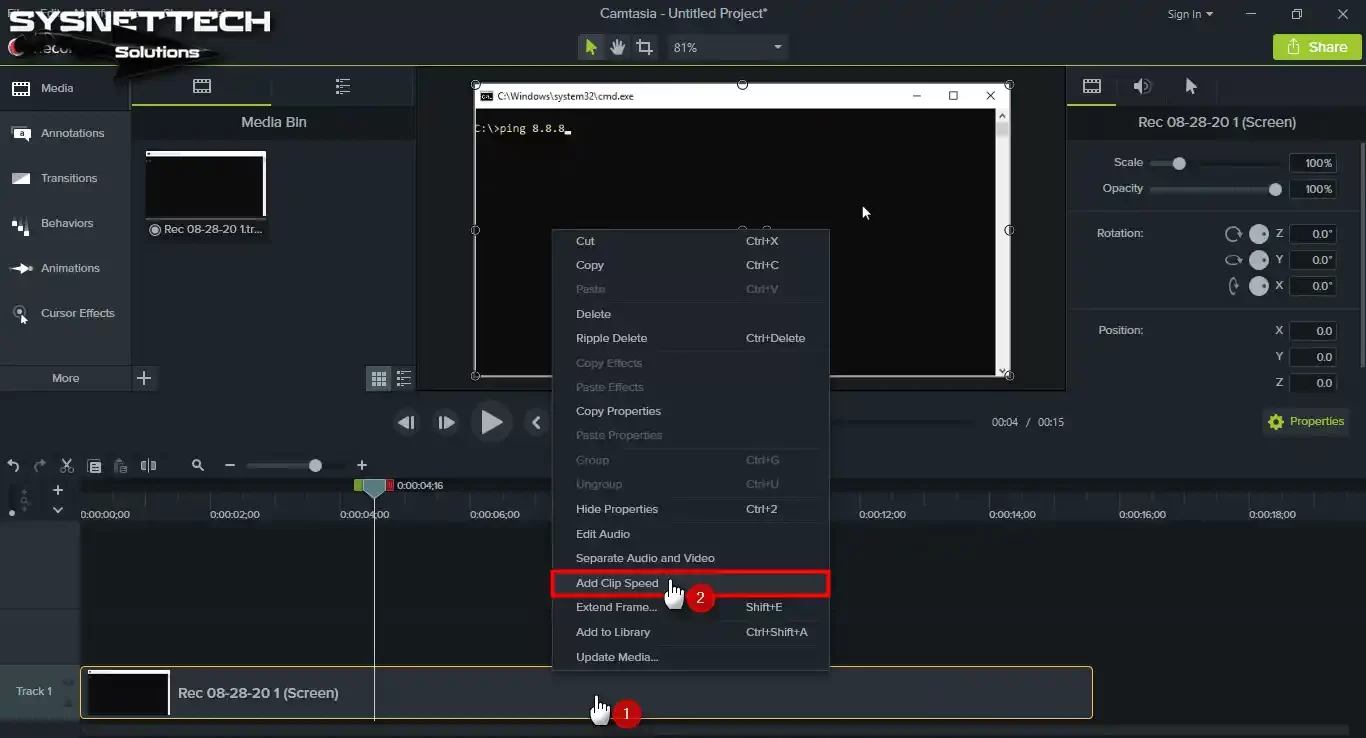Click the Rotation Y dial

click(x=1259, y=260)
